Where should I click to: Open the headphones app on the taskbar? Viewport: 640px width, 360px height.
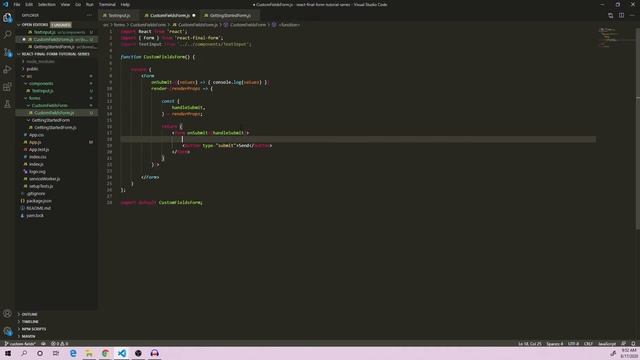pyautogui.click(x=154, y=353)
